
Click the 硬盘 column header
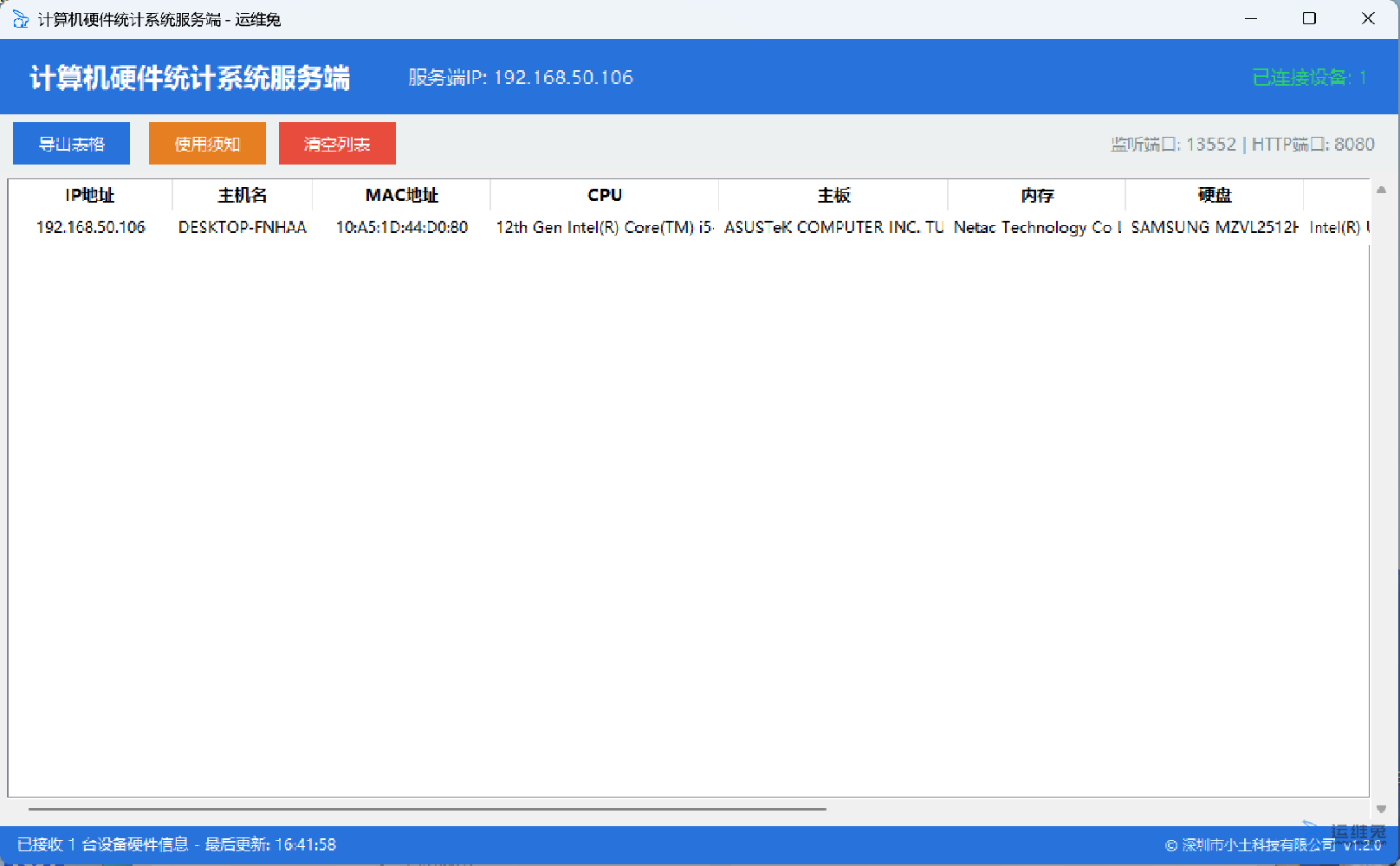coord(1215,196)
